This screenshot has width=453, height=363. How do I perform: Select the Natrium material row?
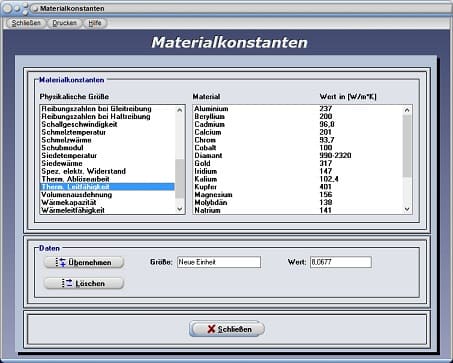click(x=298, y=210)
